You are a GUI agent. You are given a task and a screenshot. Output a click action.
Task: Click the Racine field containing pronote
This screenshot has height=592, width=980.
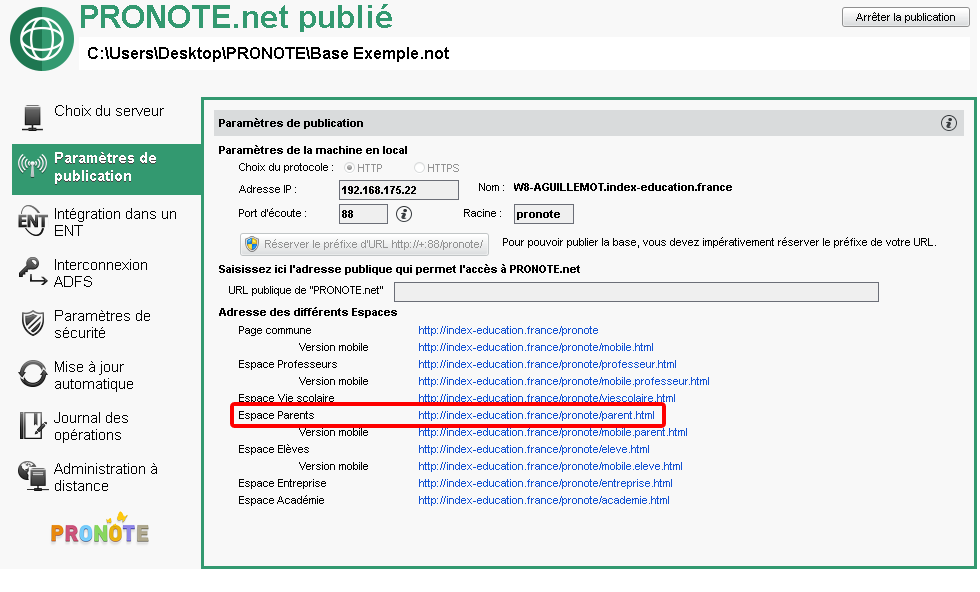(543, 214)
